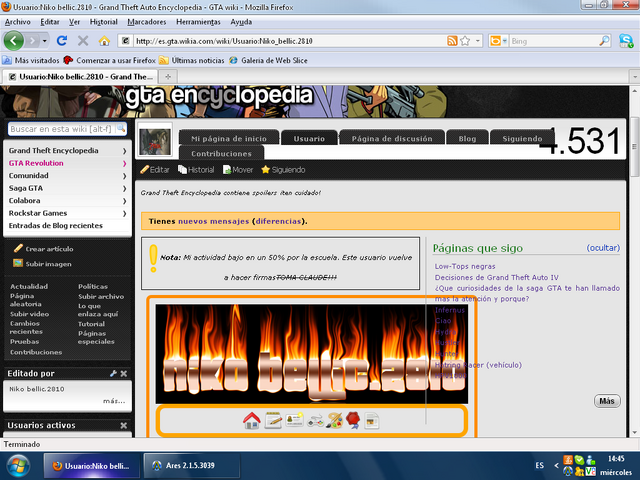Image resolution: width=640 pixels, height=480 pixels.
Task: Stop loading with the X icon
Action: click(x=83, y=41)
